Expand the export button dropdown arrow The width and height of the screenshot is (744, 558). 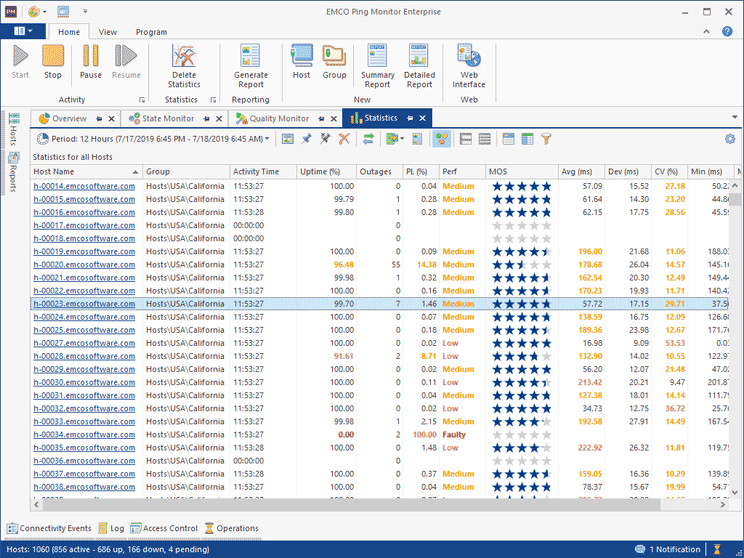pos(402,139)
